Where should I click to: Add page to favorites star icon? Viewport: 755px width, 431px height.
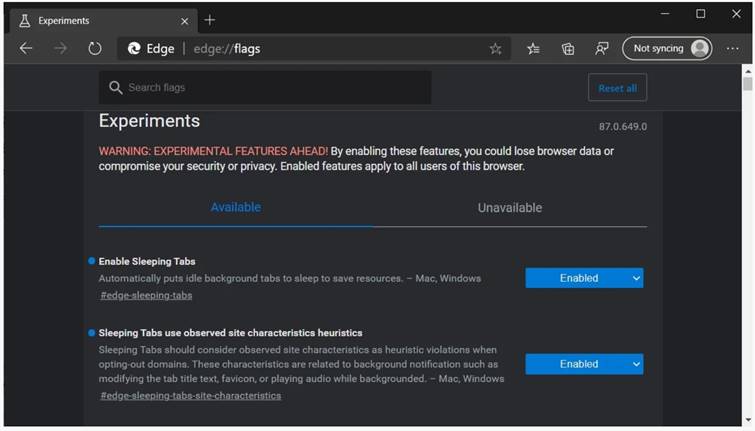[495, 49]
